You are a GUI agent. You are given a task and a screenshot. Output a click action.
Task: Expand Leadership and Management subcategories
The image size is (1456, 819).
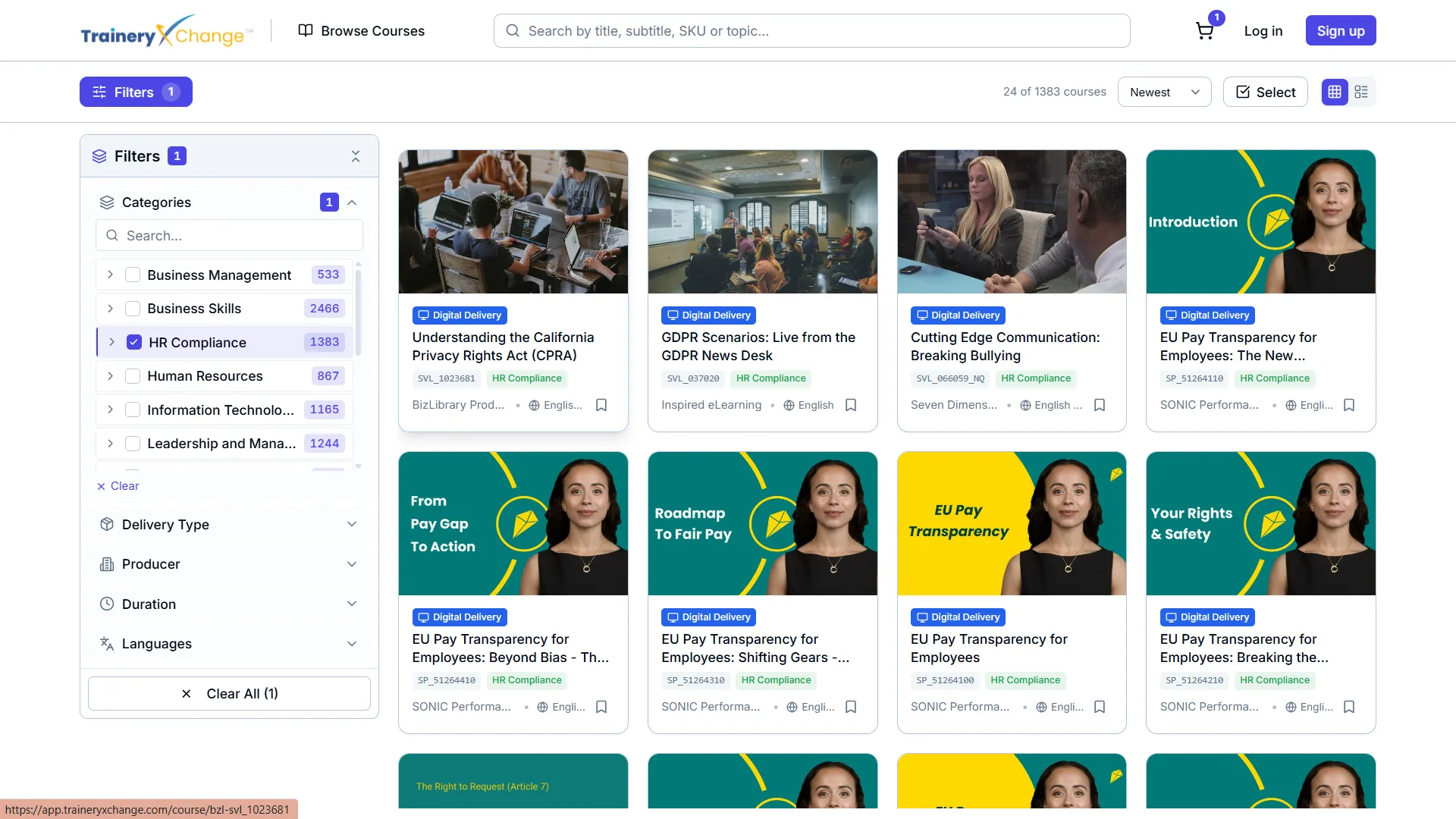(x=111, y=444)
